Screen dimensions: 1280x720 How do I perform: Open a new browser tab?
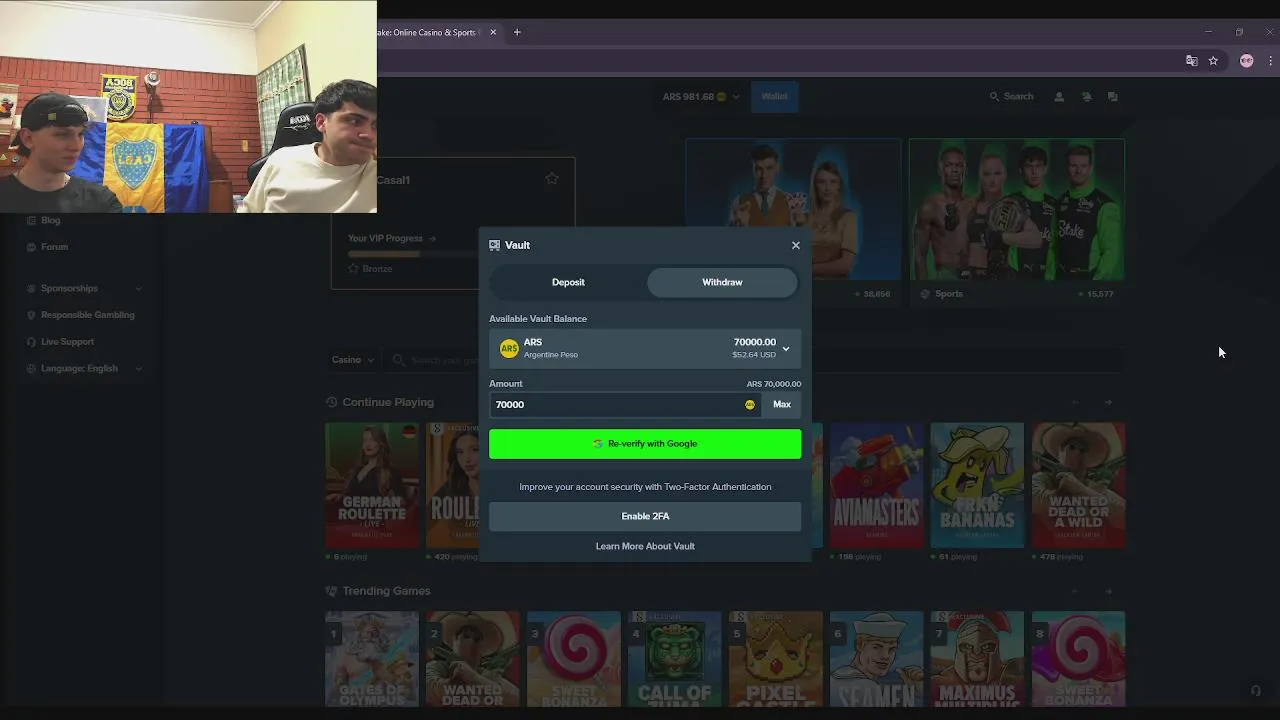point(517,32)
